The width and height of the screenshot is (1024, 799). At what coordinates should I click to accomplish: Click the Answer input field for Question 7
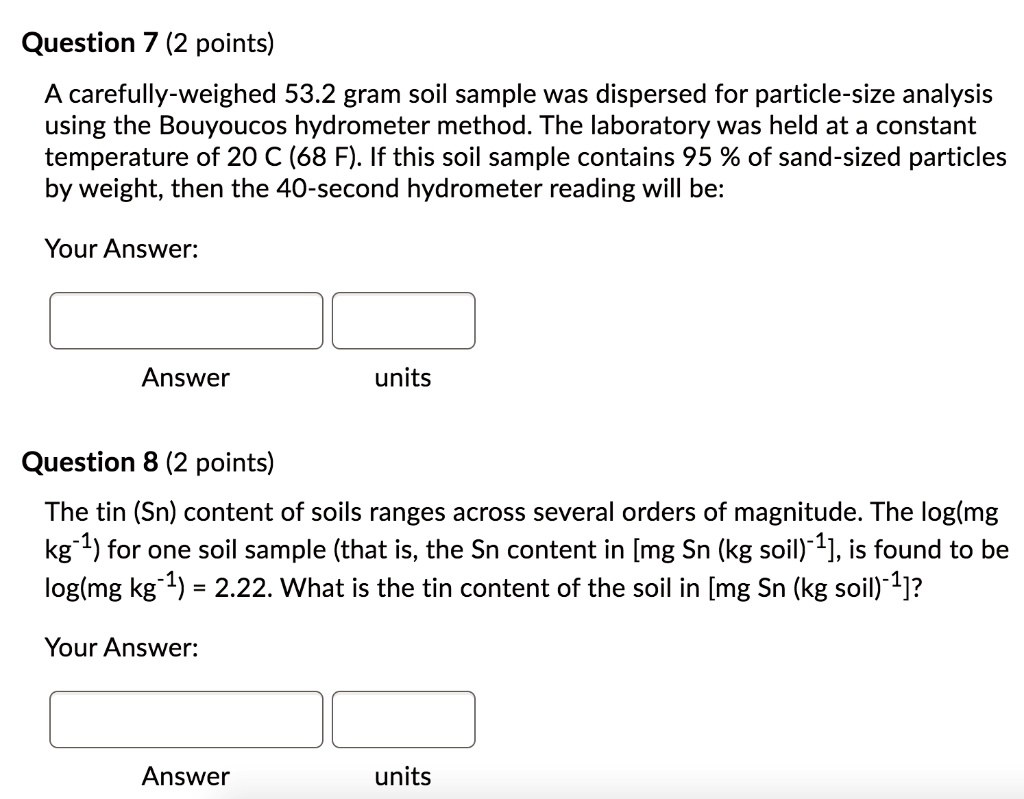click(x=186, y=320)
